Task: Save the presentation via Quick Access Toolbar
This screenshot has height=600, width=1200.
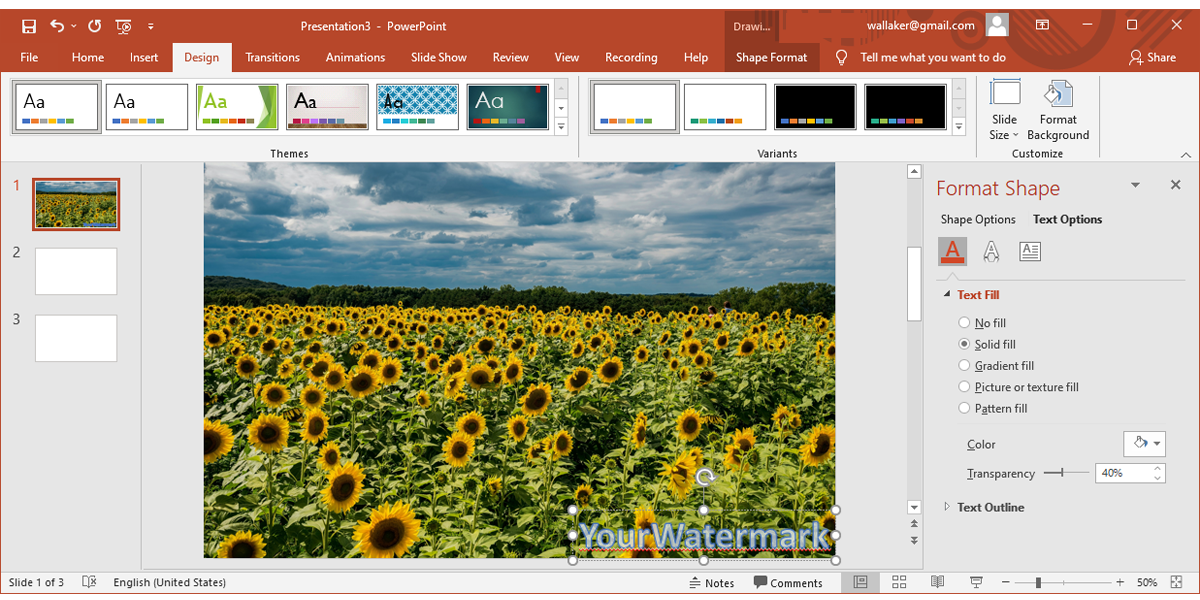Action: (x=27, y=25)
